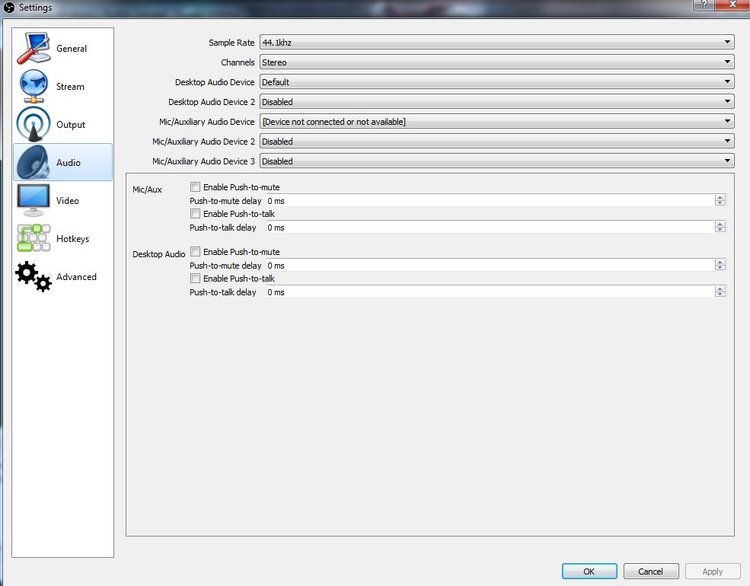
Task: Open Hotkeys via keyboard keys icon
Action: 33,238
